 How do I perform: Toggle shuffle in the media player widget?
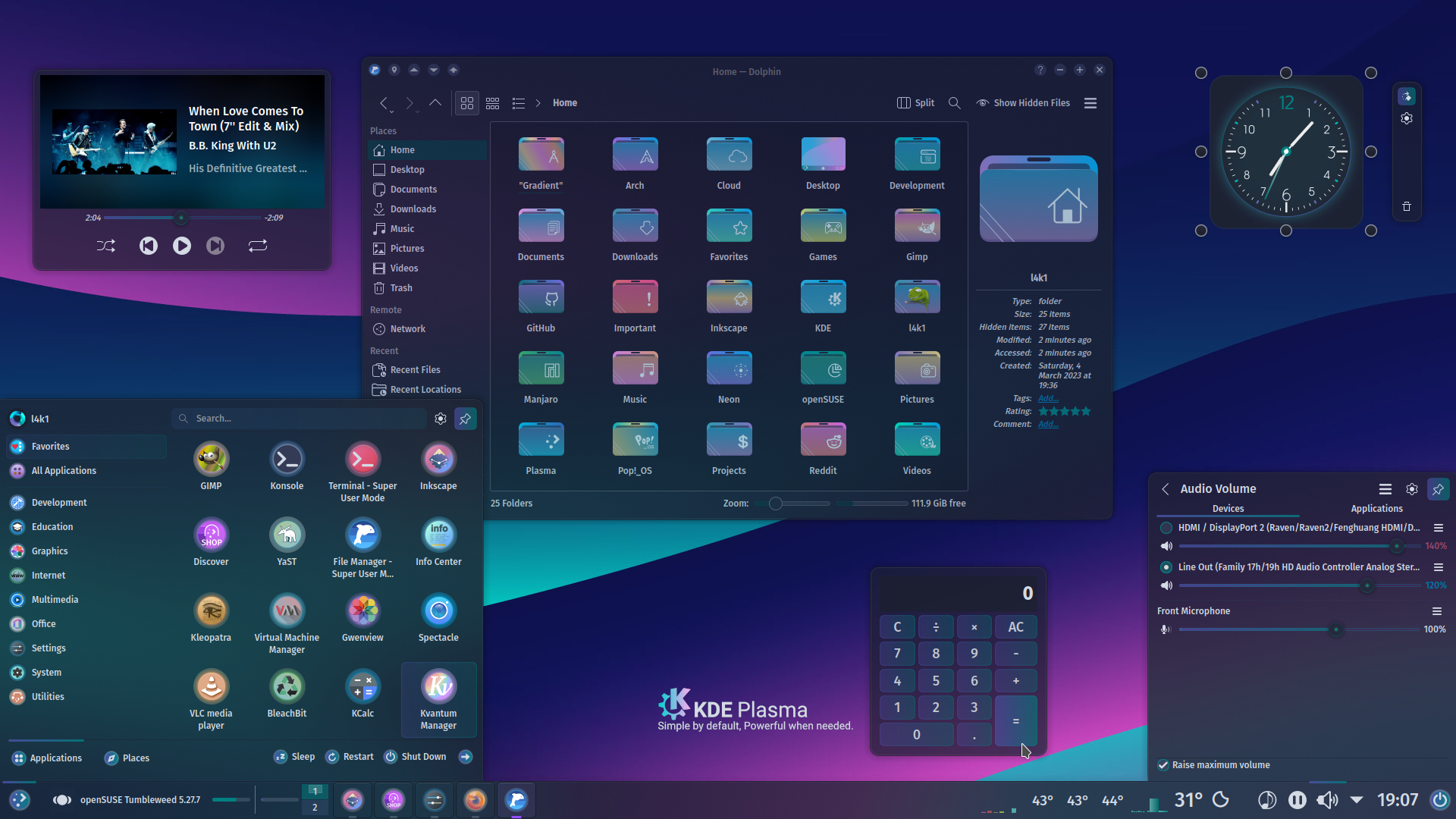[x=106, y=245]
